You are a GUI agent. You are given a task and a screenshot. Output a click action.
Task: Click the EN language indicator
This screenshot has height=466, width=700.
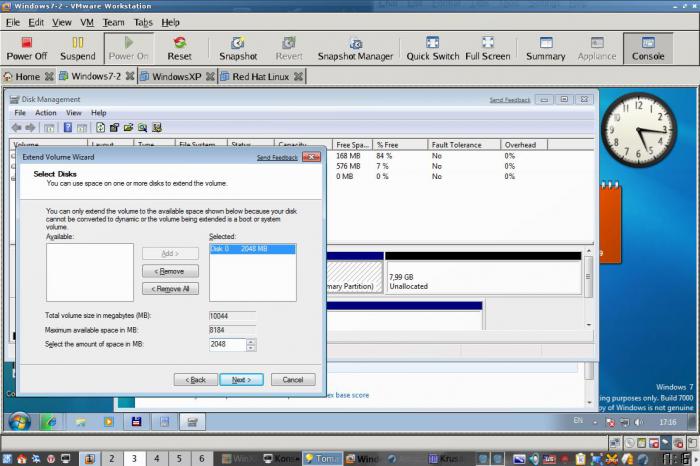pyautogui.click(x=578, y=420)
